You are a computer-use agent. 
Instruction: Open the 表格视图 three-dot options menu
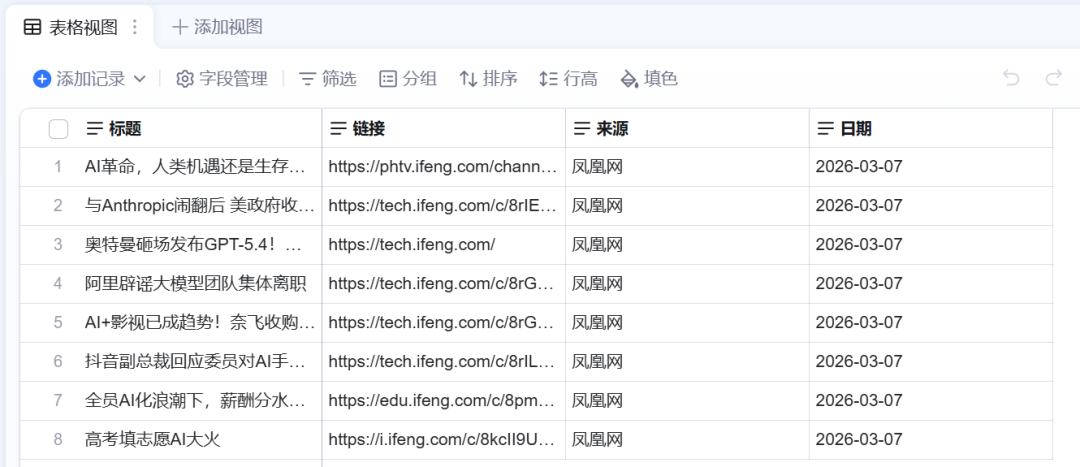(135, 28)
